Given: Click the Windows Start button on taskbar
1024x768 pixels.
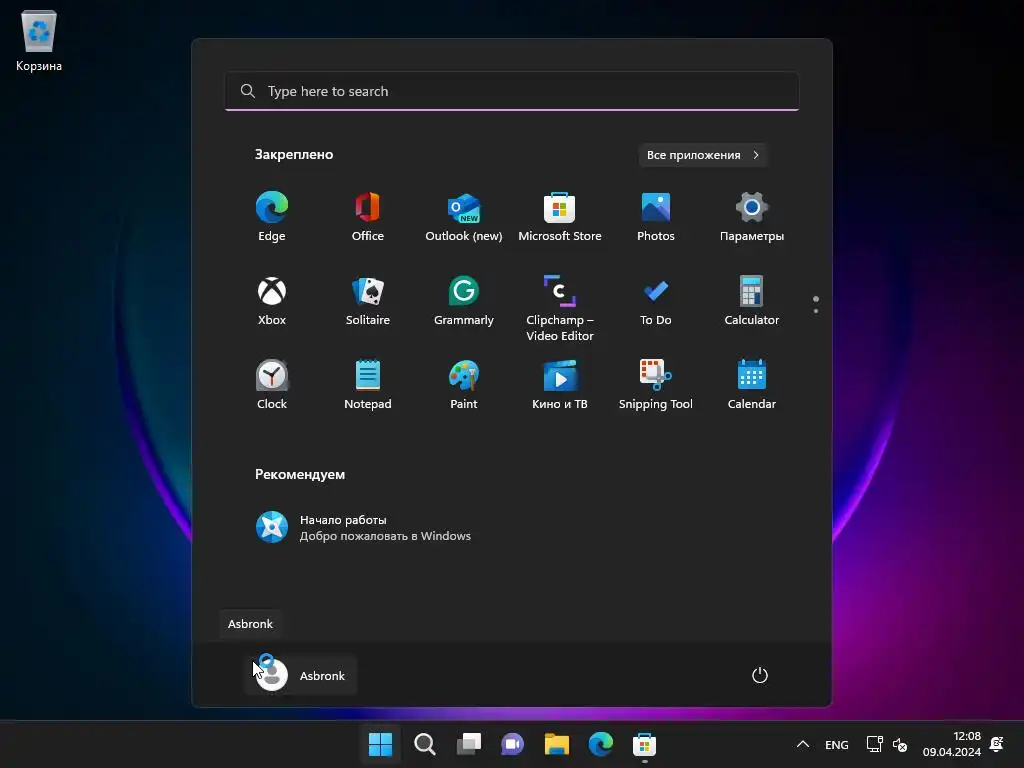Looking at the screenshot, I should (x=380, y=744).
